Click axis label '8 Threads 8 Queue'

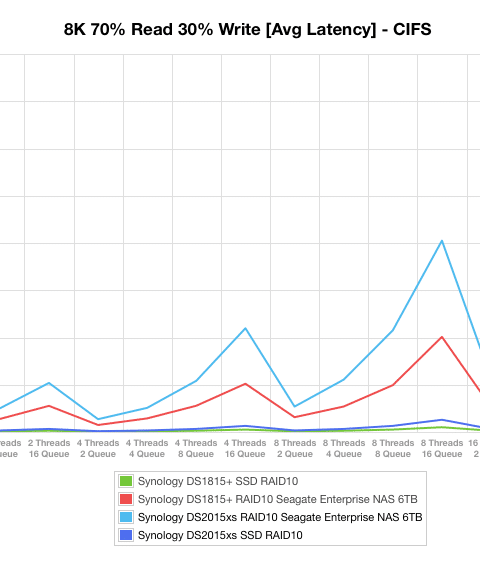tap(393, 448)
